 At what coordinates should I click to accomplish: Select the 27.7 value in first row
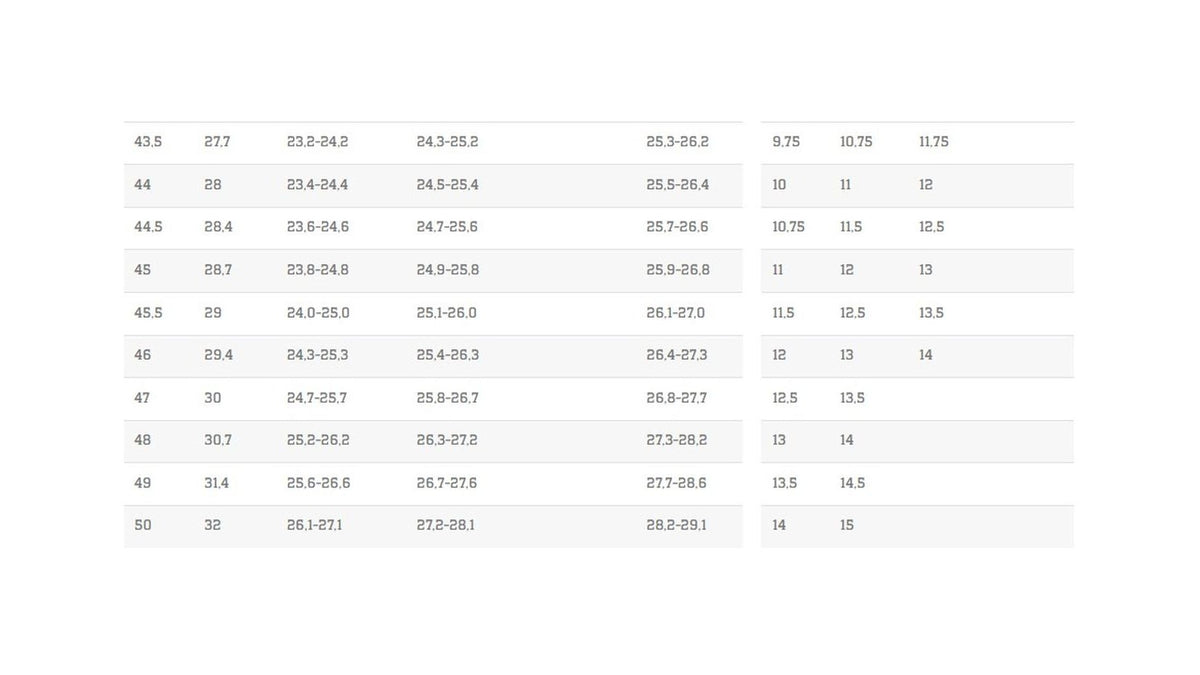[x=217, y=142]
